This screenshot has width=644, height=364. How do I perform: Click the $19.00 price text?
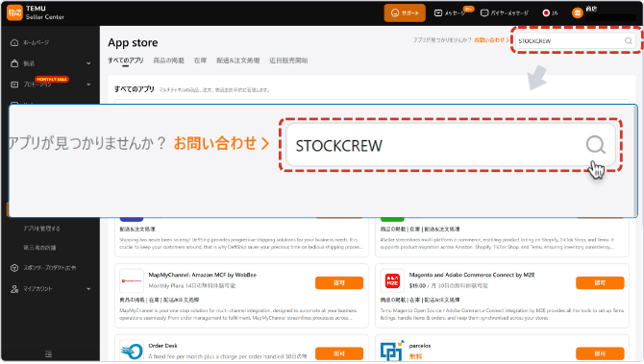click(417, 286)
